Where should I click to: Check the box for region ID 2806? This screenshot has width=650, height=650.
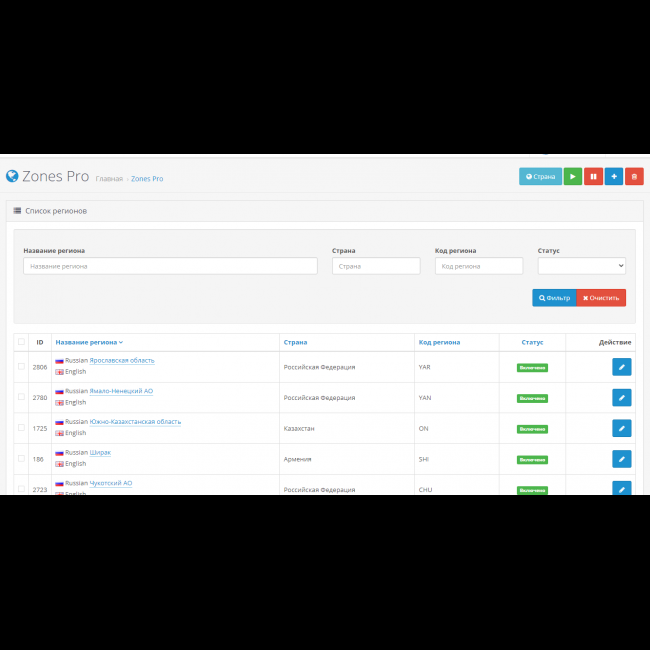point(21,367)
